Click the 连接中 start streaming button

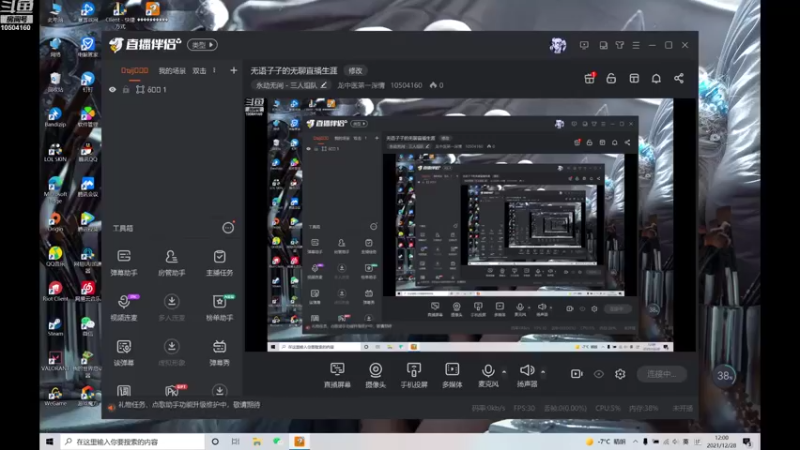pos(662,374)
